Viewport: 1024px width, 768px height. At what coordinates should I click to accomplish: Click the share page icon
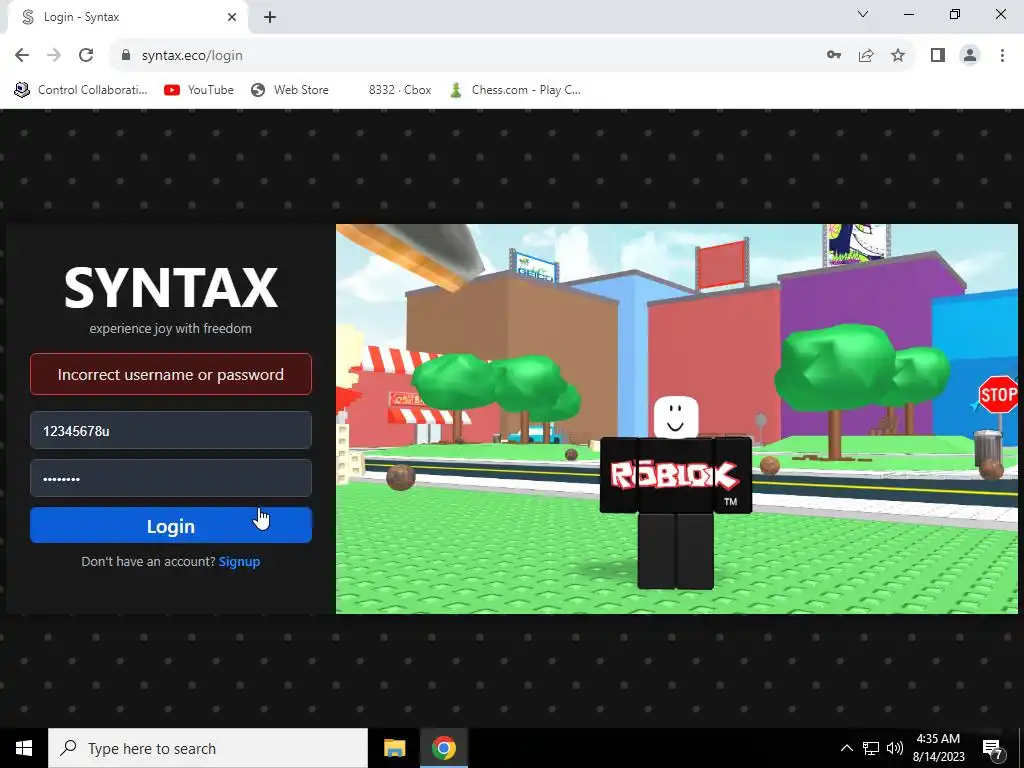[x=866, y=56]
